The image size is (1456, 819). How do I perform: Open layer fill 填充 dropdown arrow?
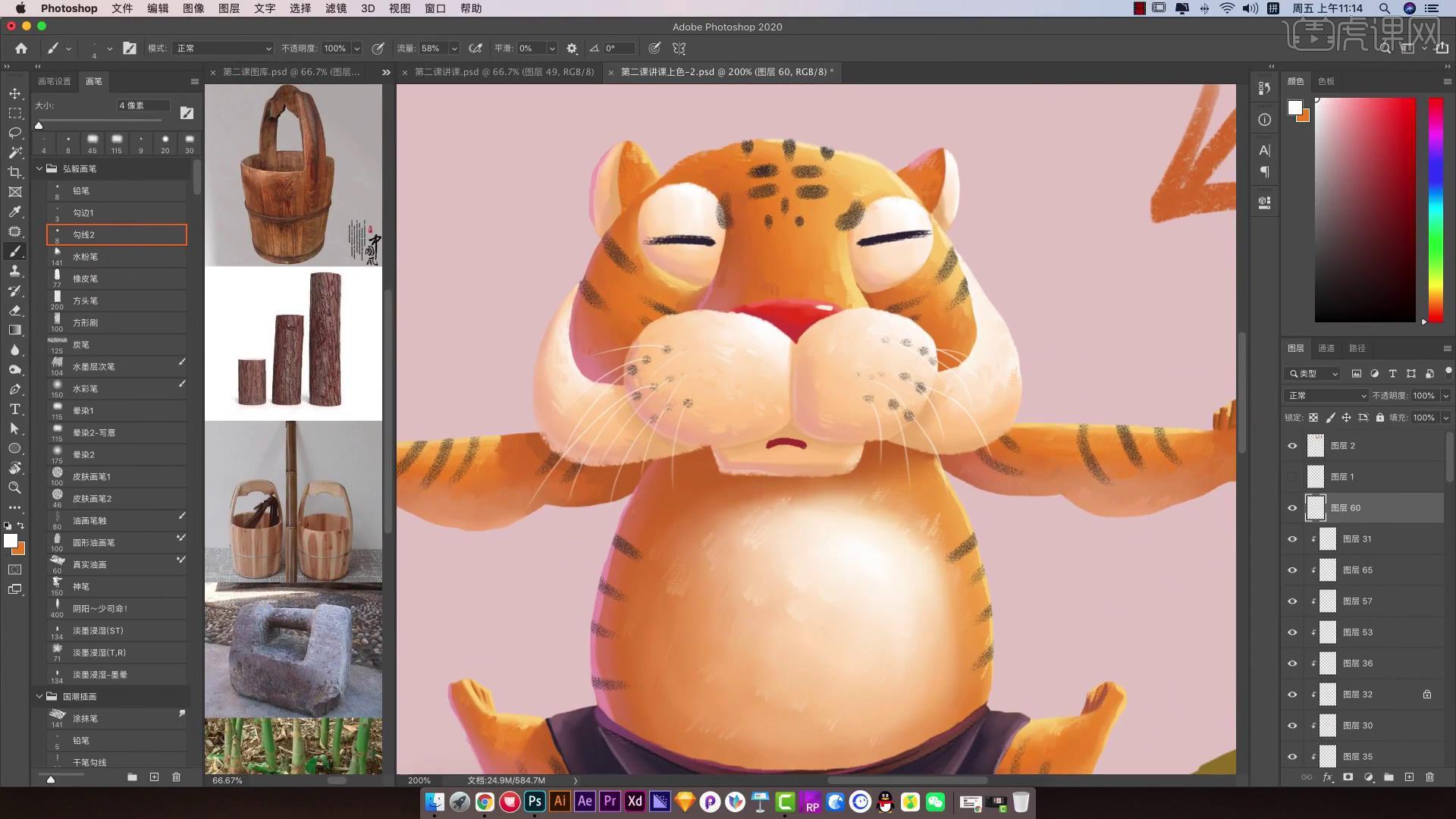[x=1445, y=417]
